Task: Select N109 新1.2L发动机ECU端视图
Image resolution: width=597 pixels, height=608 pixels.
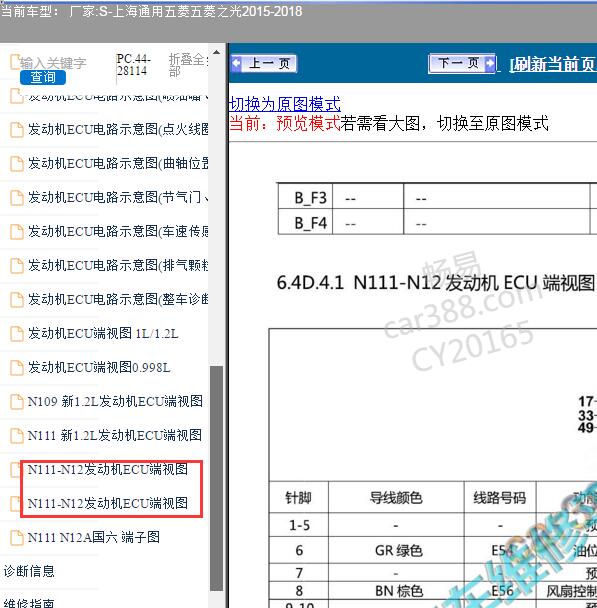Action: [x=115, y=401]
